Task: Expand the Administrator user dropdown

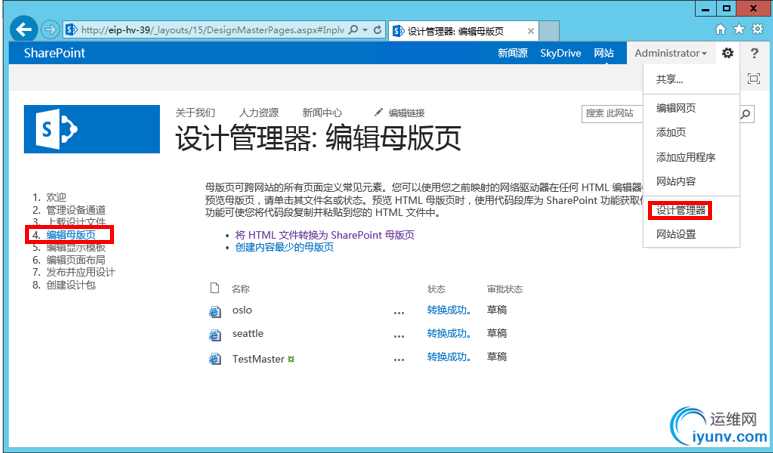Action: [x=670, y=53]
